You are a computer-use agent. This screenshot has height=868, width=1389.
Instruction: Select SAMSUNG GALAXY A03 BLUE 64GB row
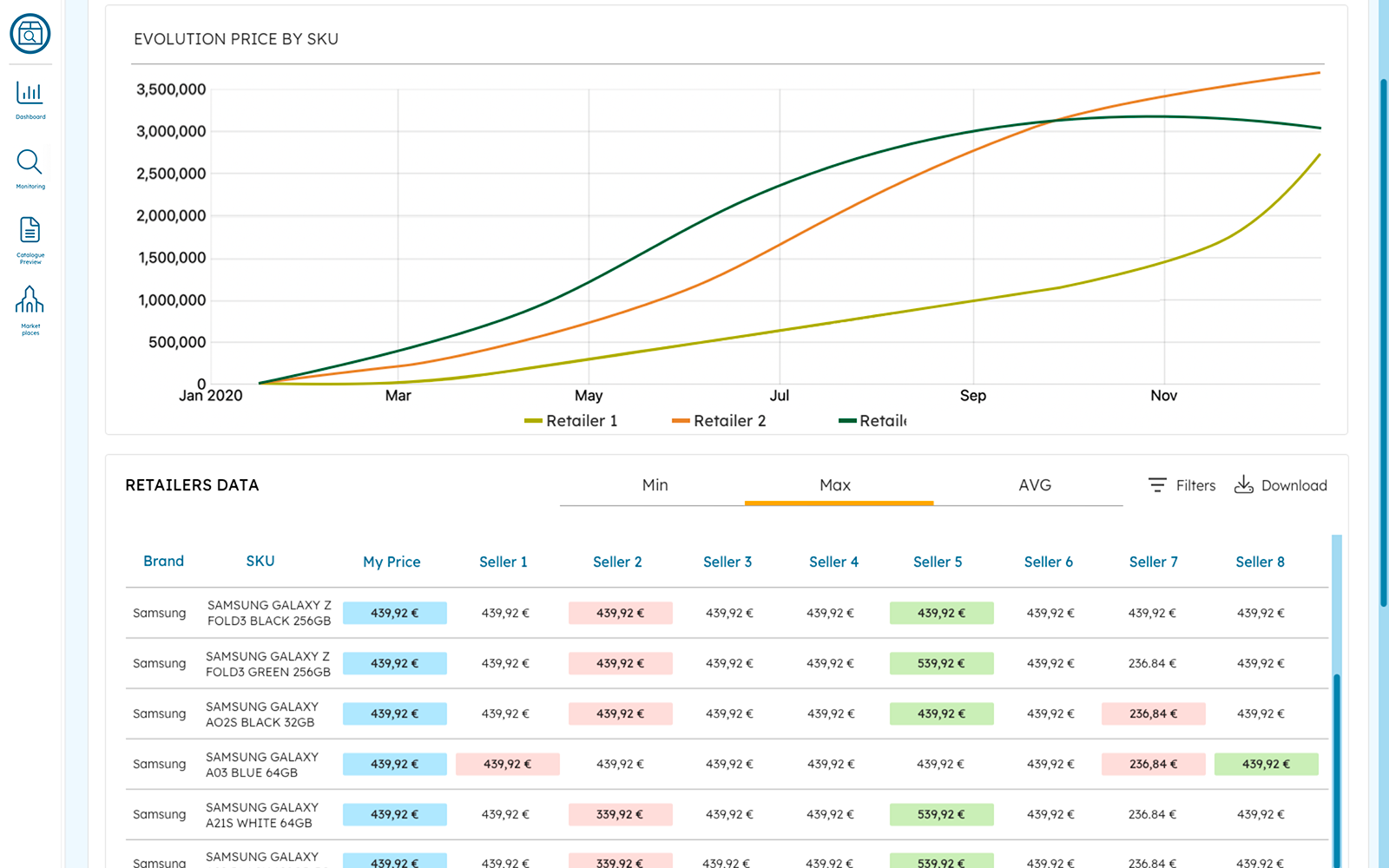point(727,764)
